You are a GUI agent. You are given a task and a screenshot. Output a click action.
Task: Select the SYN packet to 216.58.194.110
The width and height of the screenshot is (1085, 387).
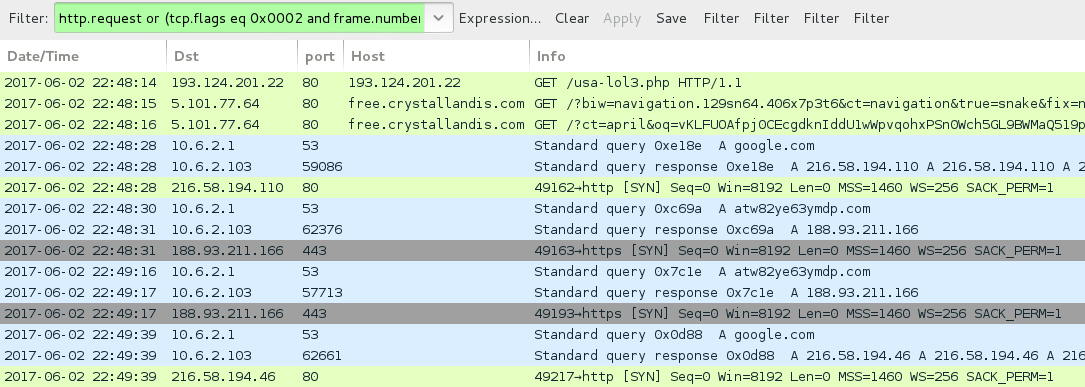point(542,188)
